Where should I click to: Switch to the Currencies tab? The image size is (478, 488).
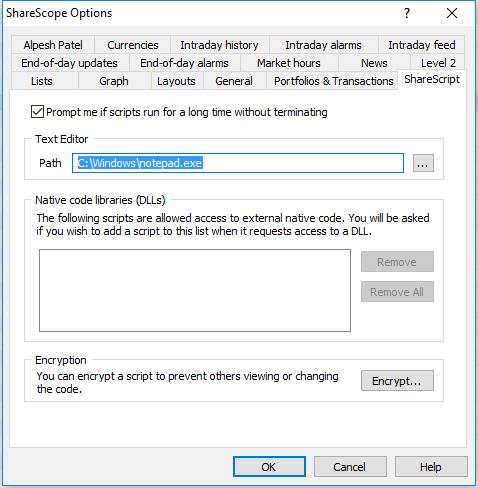point(133,45)
